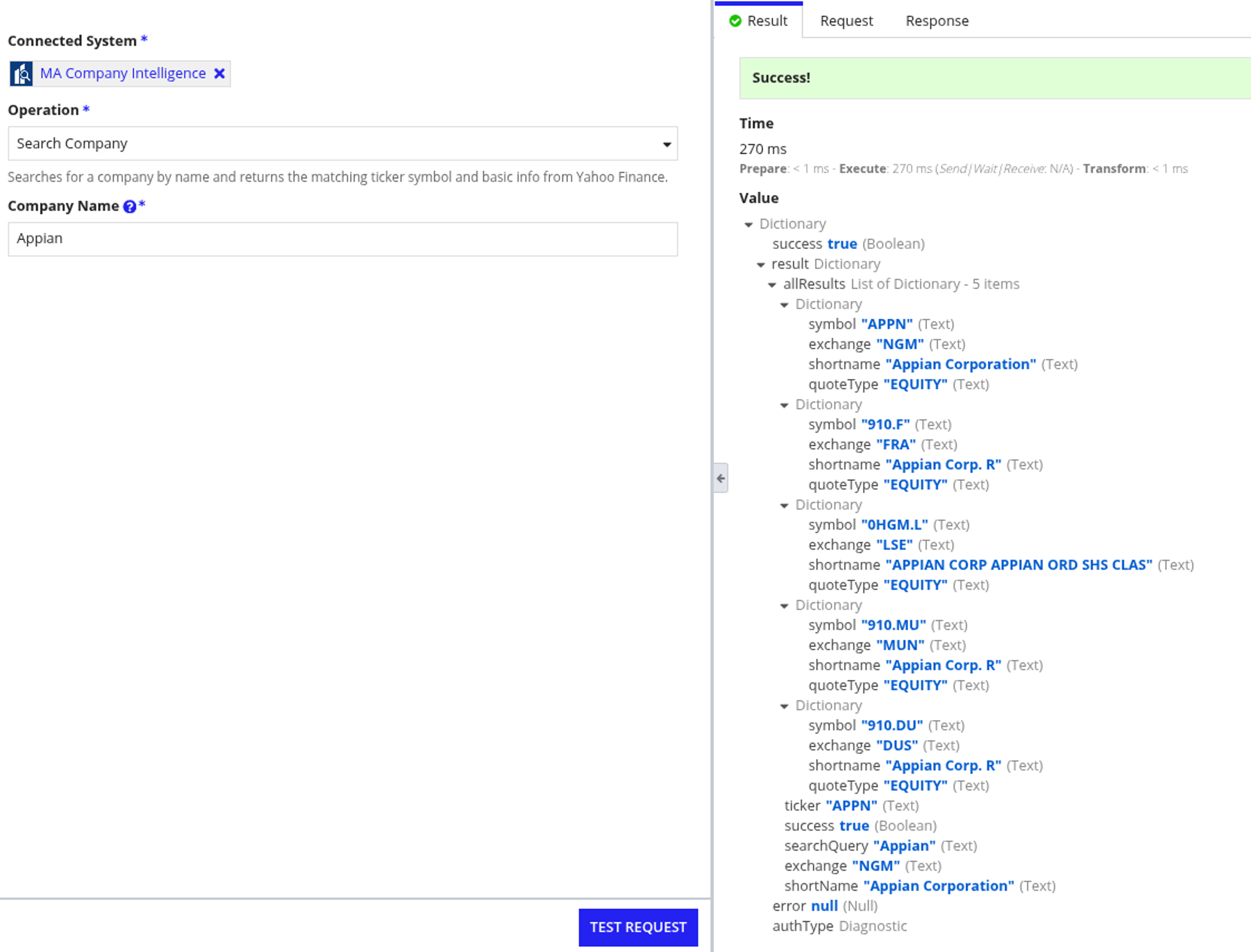Collapse the left pane with arrow handle
Viewport: 1251px width, 952px height.
click(x=720, y=478)
